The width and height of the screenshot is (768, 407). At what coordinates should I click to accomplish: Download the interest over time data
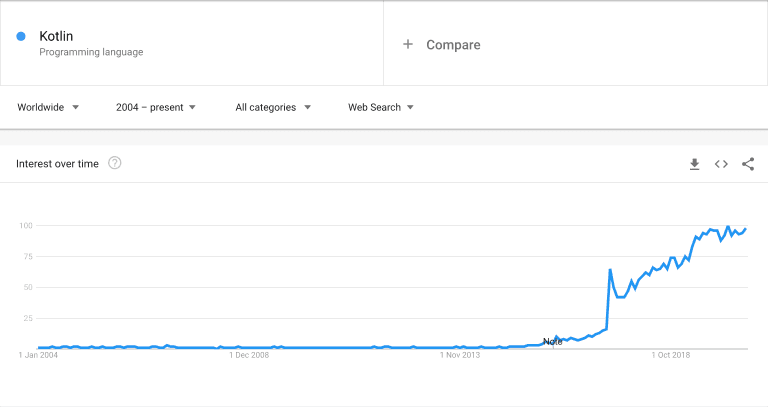click(694, 164)
